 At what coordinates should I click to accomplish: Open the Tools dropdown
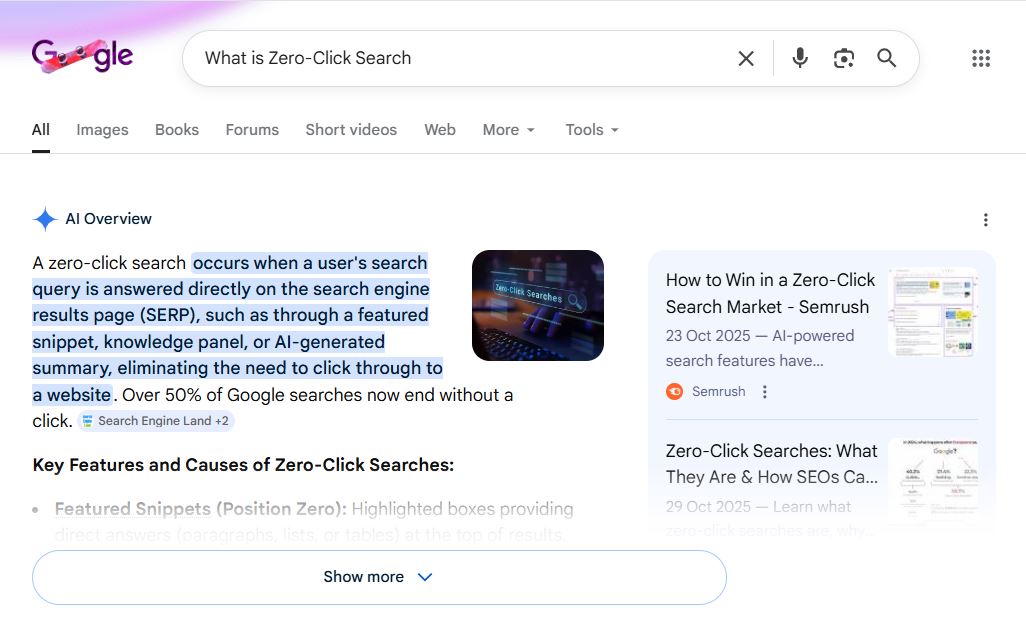pos(590,130)
